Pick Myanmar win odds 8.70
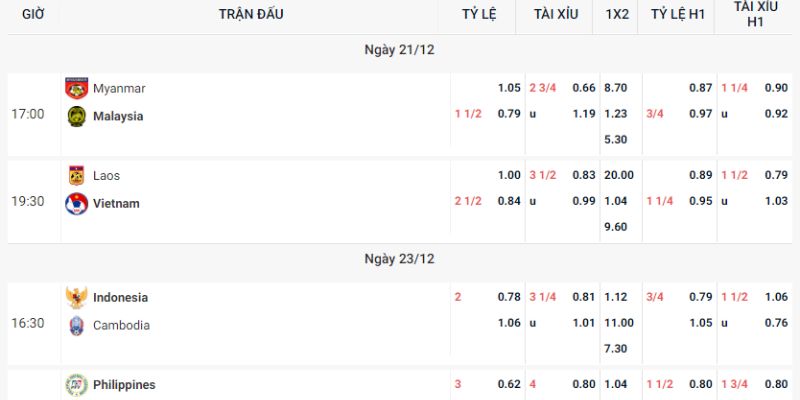Screen dimensions: 800x400 pos(617,88)
